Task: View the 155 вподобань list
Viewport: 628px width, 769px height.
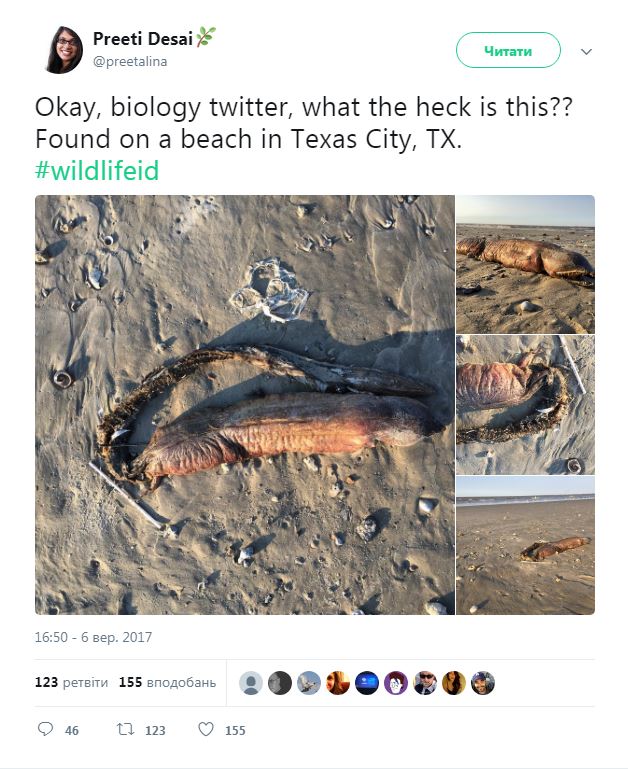Action: point(167,683)
